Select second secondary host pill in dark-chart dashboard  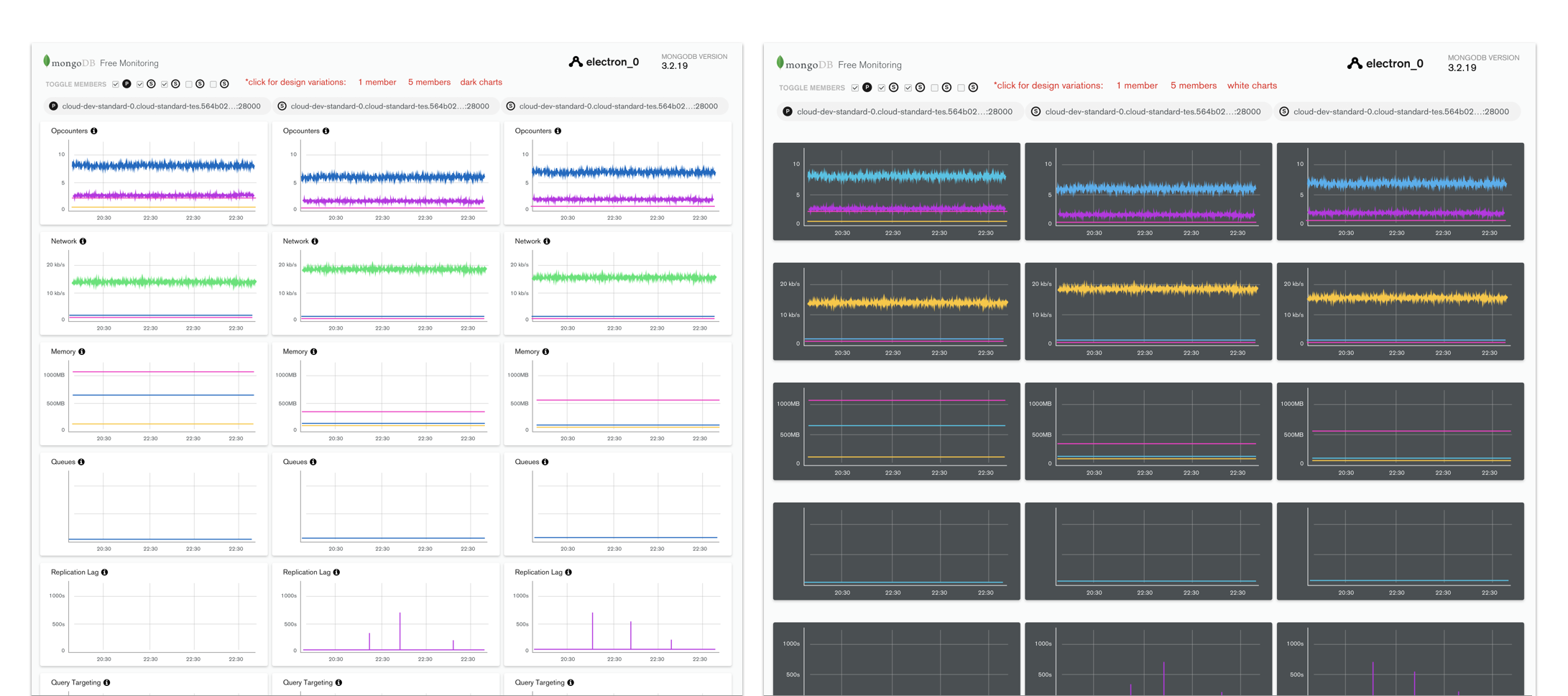click(x=1396, y=112)
